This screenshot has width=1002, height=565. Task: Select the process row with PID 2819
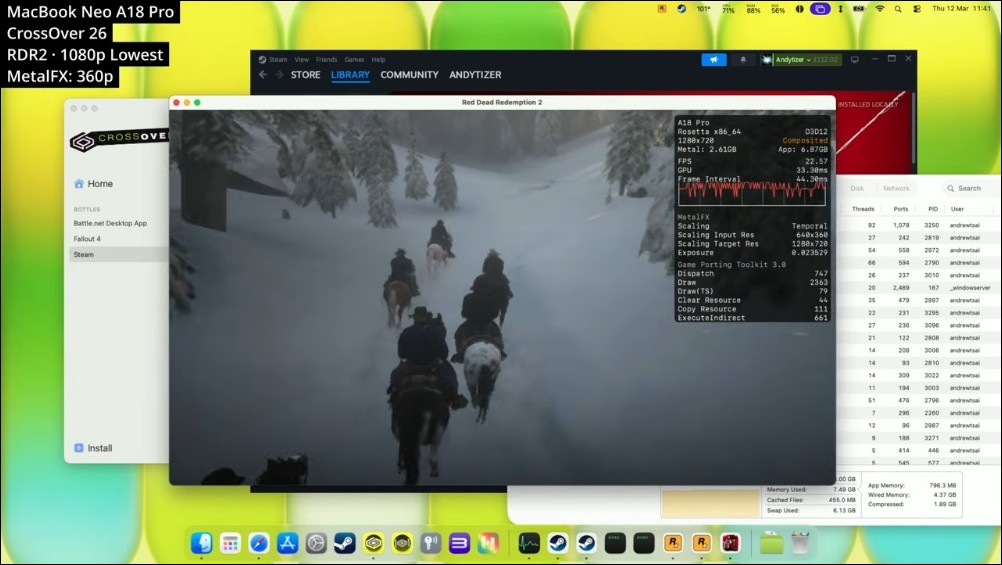tap(918, 238)
